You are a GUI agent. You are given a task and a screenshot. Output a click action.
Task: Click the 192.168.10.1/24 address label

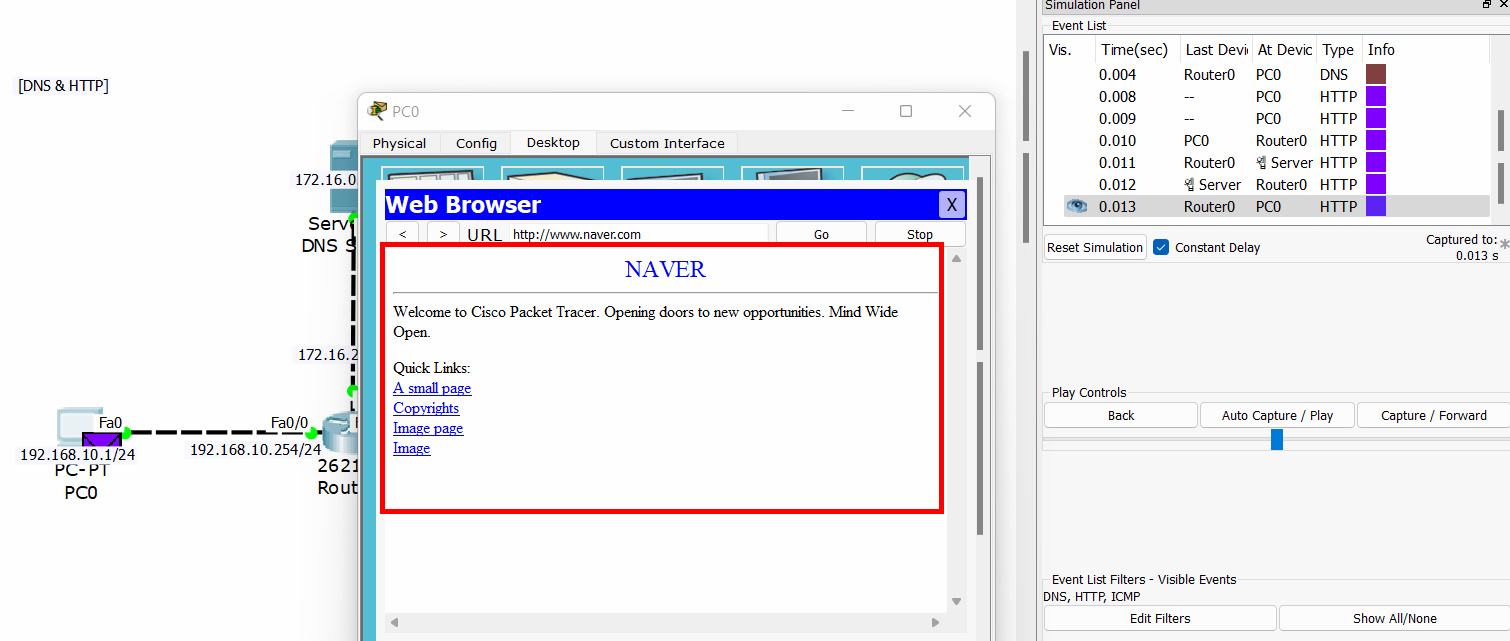77,454
